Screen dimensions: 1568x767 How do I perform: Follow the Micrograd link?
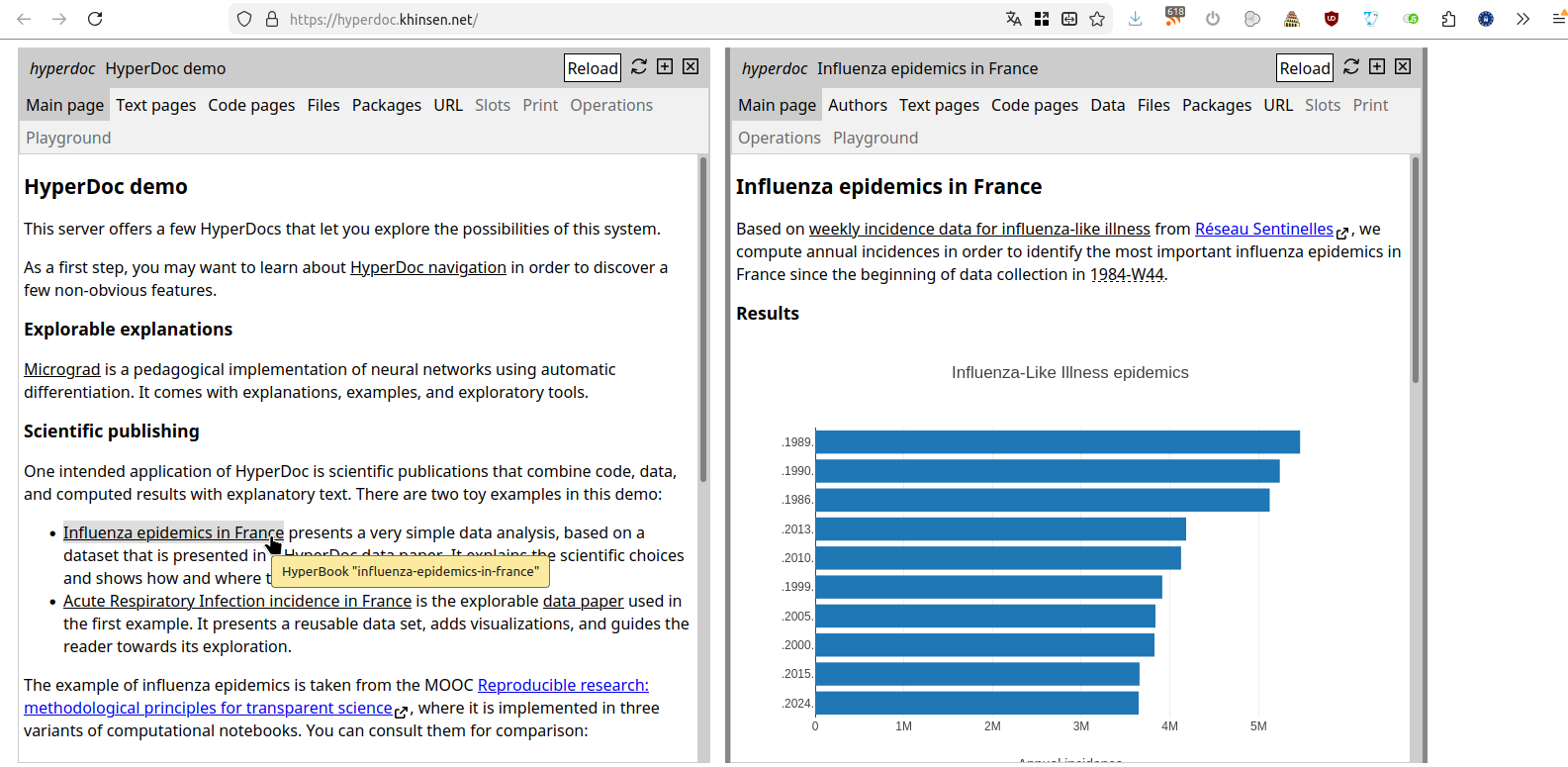click(62, 369)
